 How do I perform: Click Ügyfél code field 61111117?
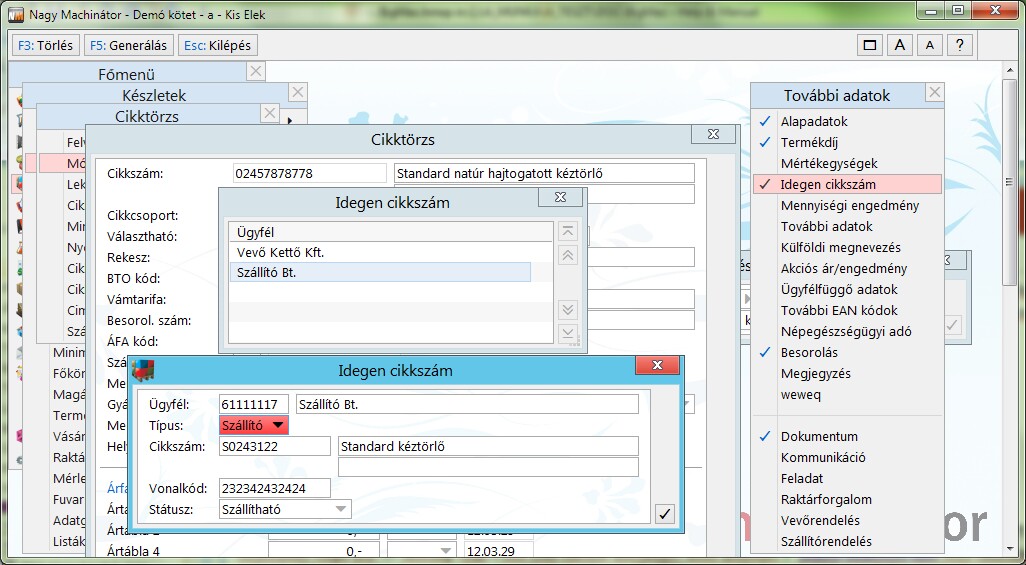click(254, 405)
